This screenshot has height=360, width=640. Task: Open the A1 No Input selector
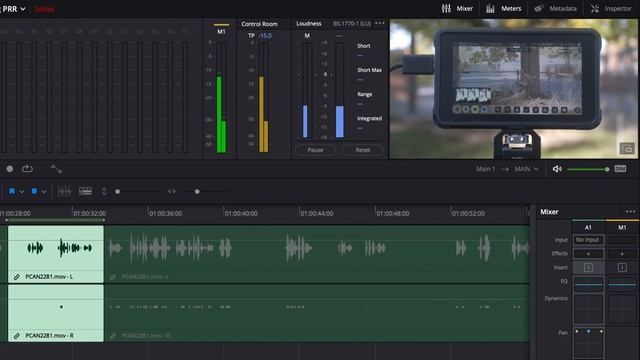pos(588,240)
